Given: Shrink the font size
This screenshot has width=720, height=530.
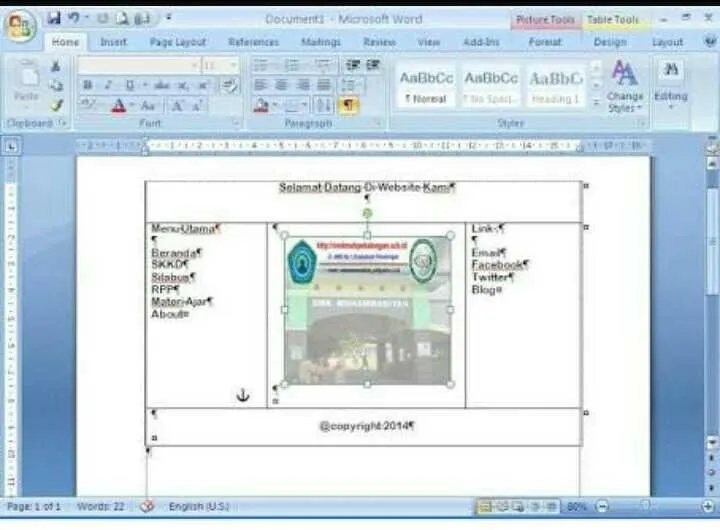Looking at the screenshot, I should pos(197,106).
